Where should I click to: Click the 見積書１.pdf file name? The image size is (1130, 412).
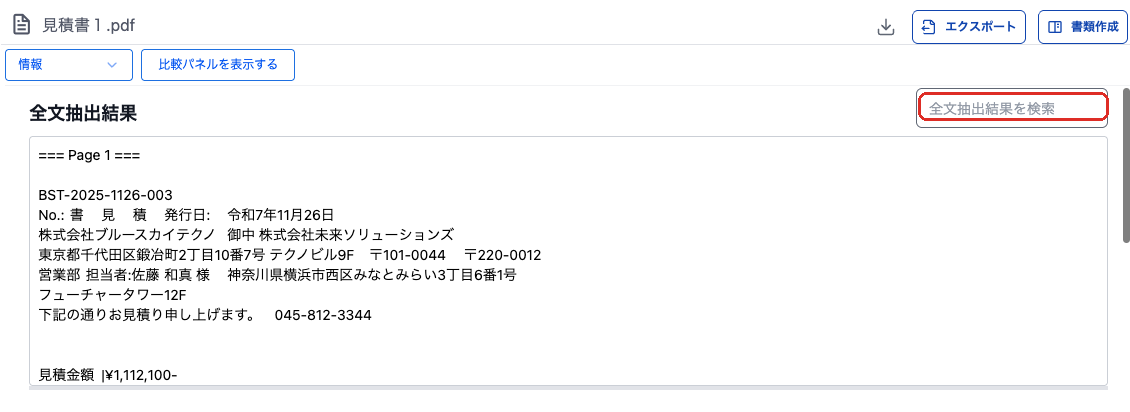89,25
